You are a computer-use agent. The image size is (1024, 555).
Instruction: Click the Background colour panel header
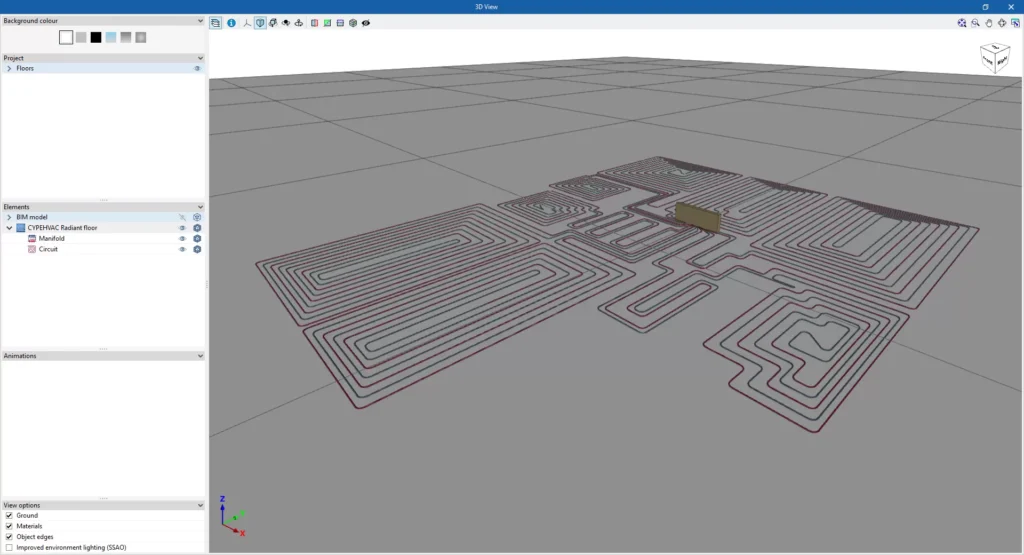tap(103, 21)
